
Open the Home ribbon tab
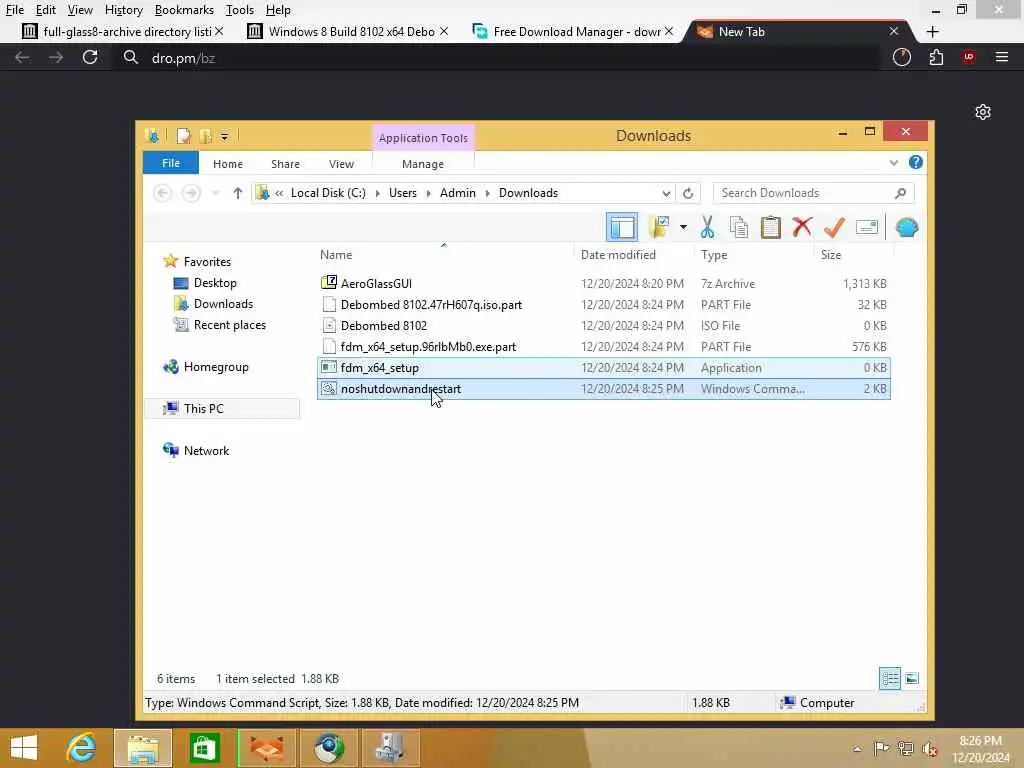click(x=228, y=164)
